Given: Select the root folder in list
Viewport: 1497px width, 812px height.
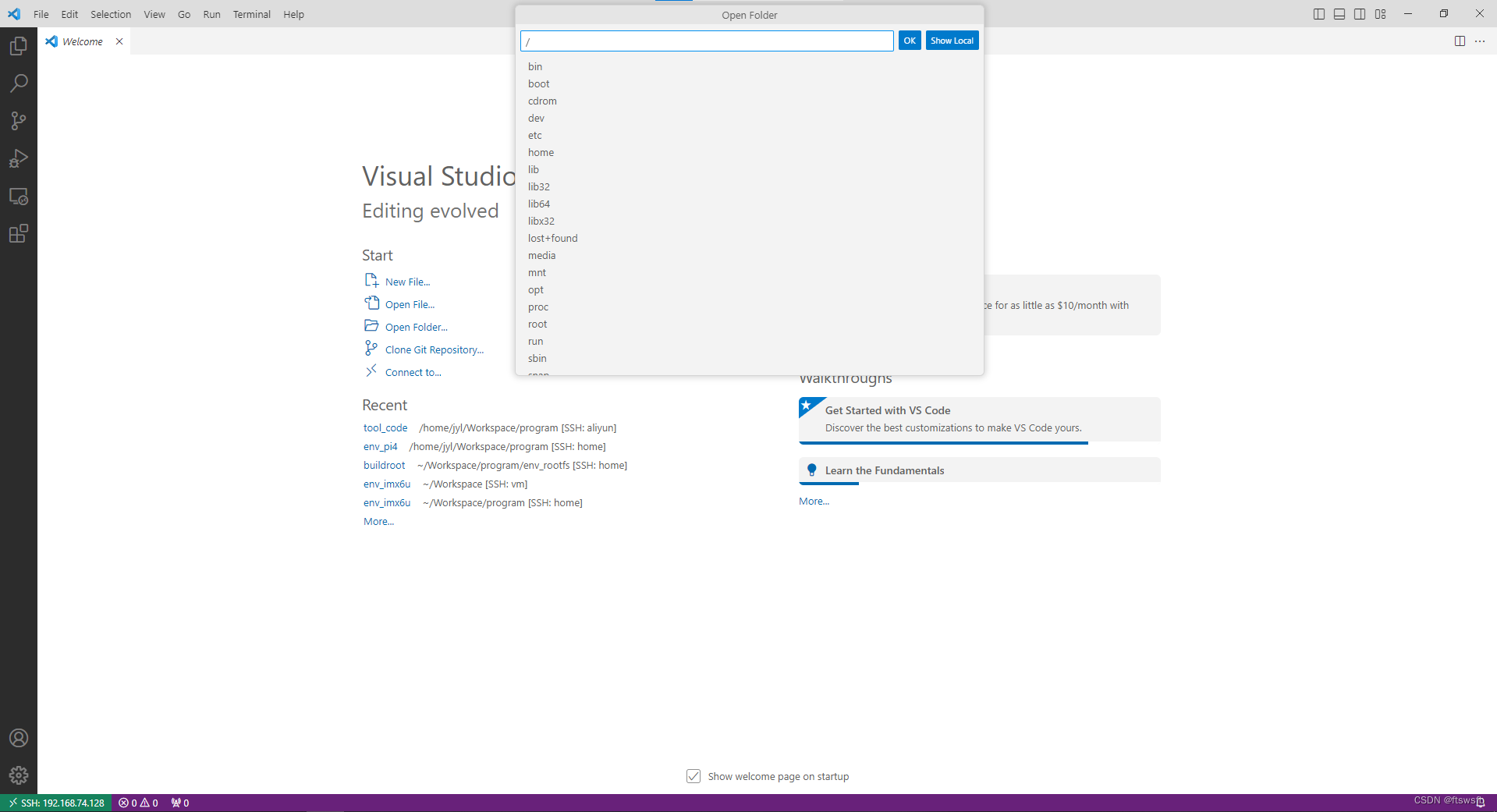Looking at the screenshot, I should pos(750,324).
